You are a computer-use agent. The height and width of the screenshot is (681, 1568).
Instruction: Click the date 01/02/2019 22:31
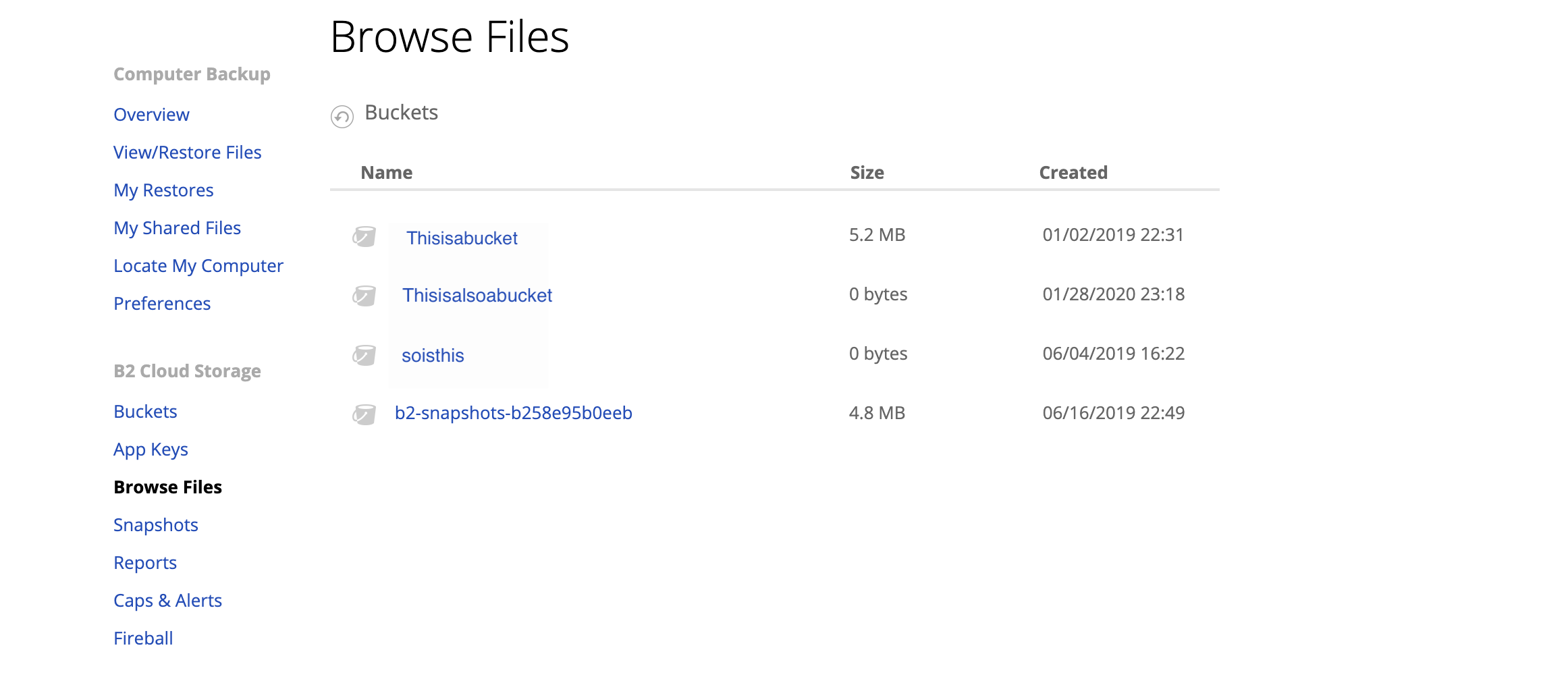click(x=1113, y=235)
